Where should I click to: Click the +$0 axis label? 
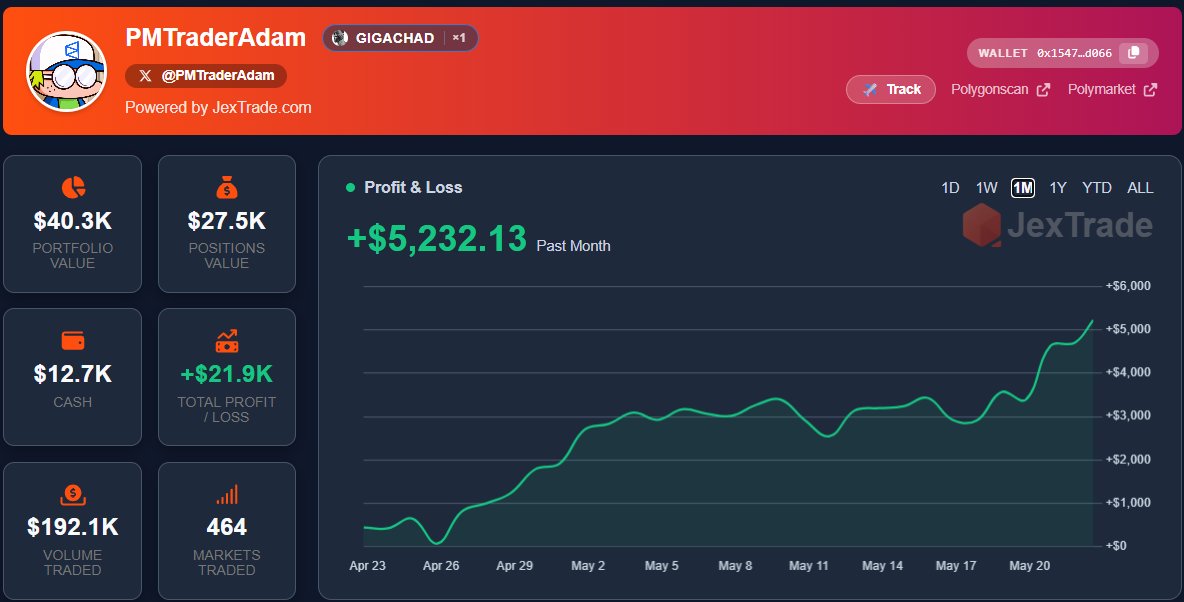pyautogui.click(x=1116, y=545)
